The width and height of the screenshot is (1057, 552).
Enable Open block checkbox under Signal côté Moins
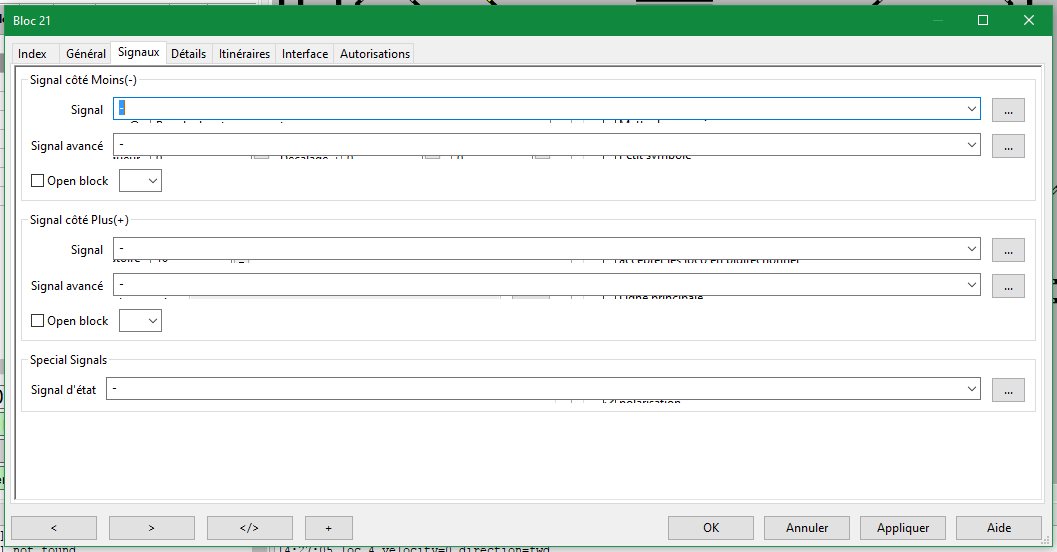pos(38,182)
